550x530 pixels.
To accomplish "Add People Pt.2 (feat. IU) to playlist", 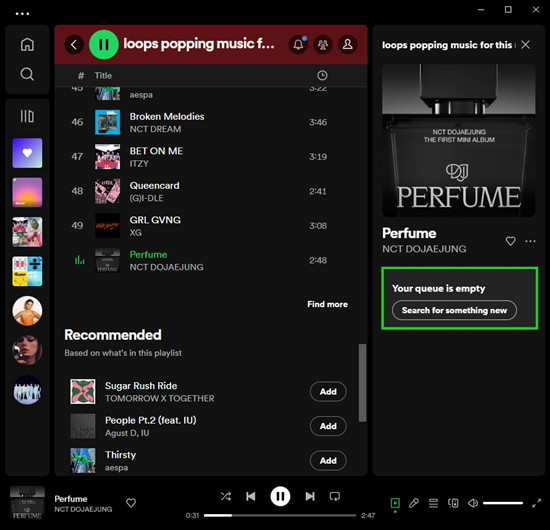I will [328, 426].
